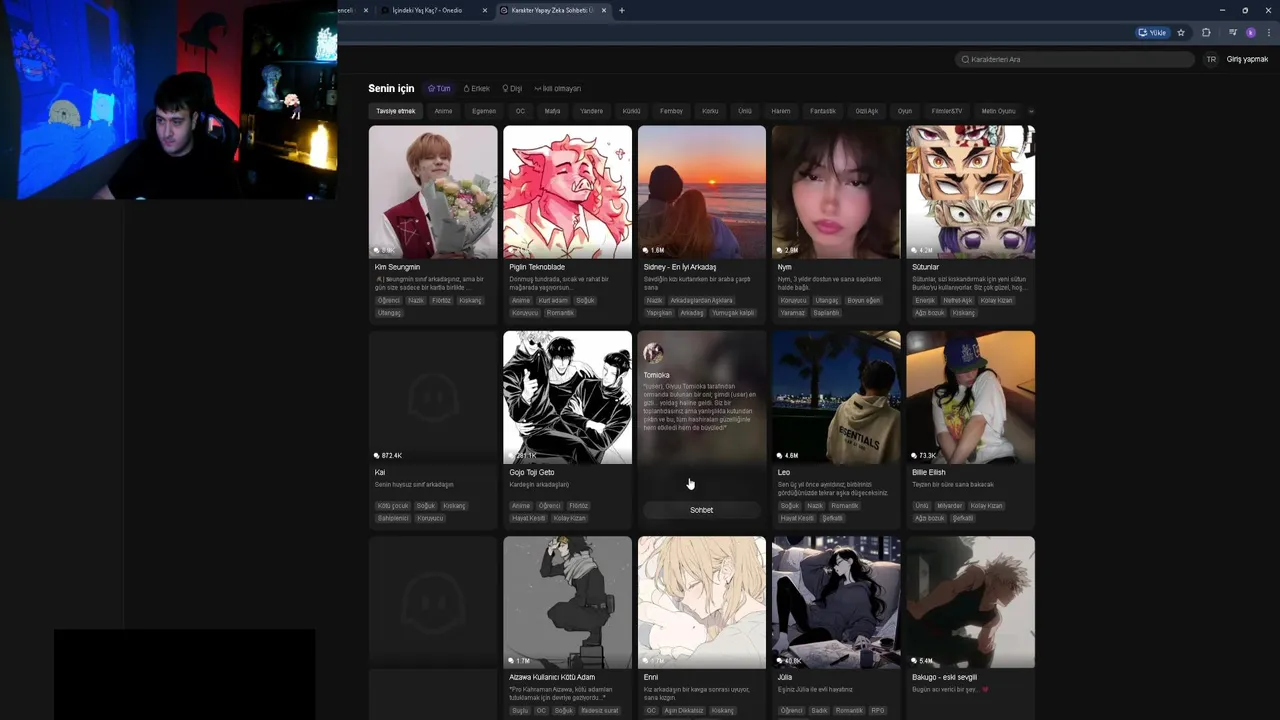Select the Erkek gender filter
Screen dimensions: 1280x720
pos(477,88)
